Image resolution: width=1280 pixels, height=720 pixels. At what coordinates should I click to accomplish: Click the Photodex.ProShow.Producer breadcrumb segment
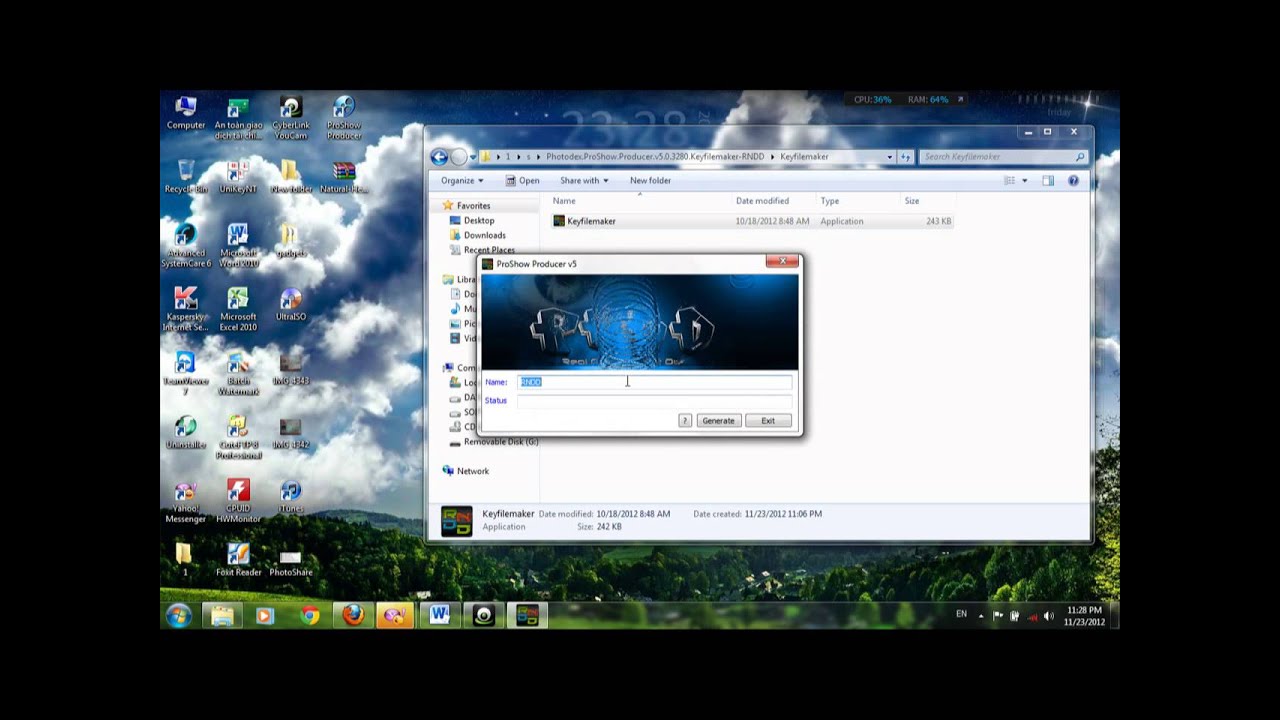[x=655, y=157]
